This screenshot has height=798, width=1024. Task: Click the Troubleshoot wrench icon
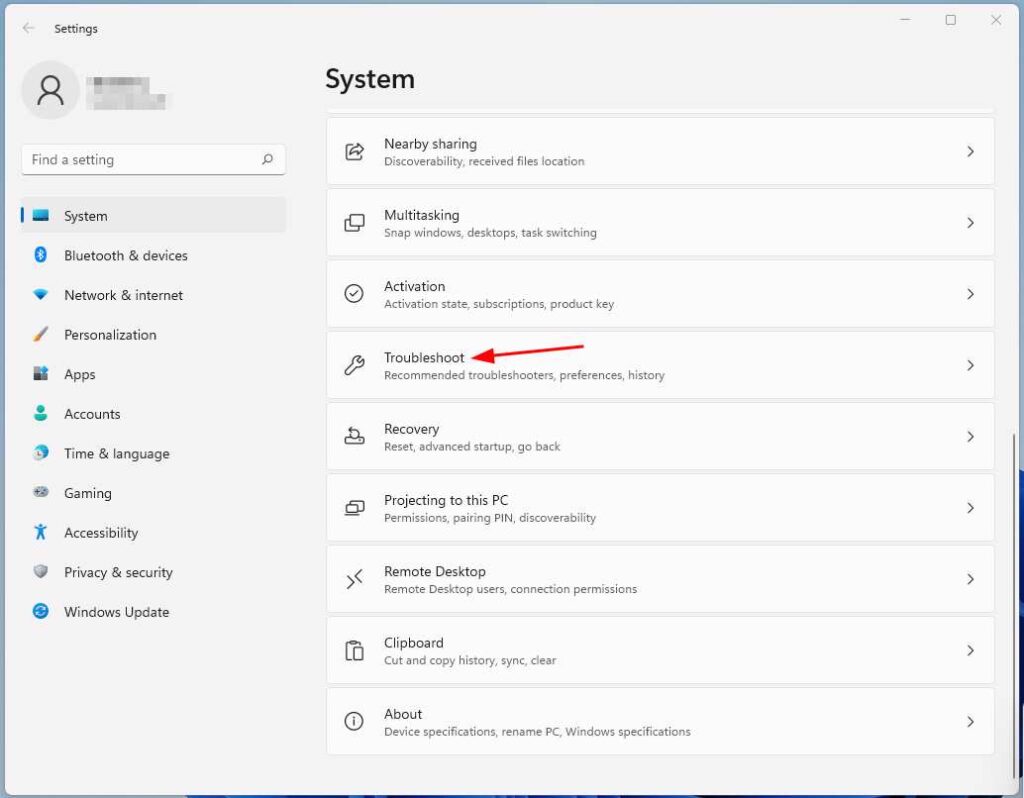(354, 364)
